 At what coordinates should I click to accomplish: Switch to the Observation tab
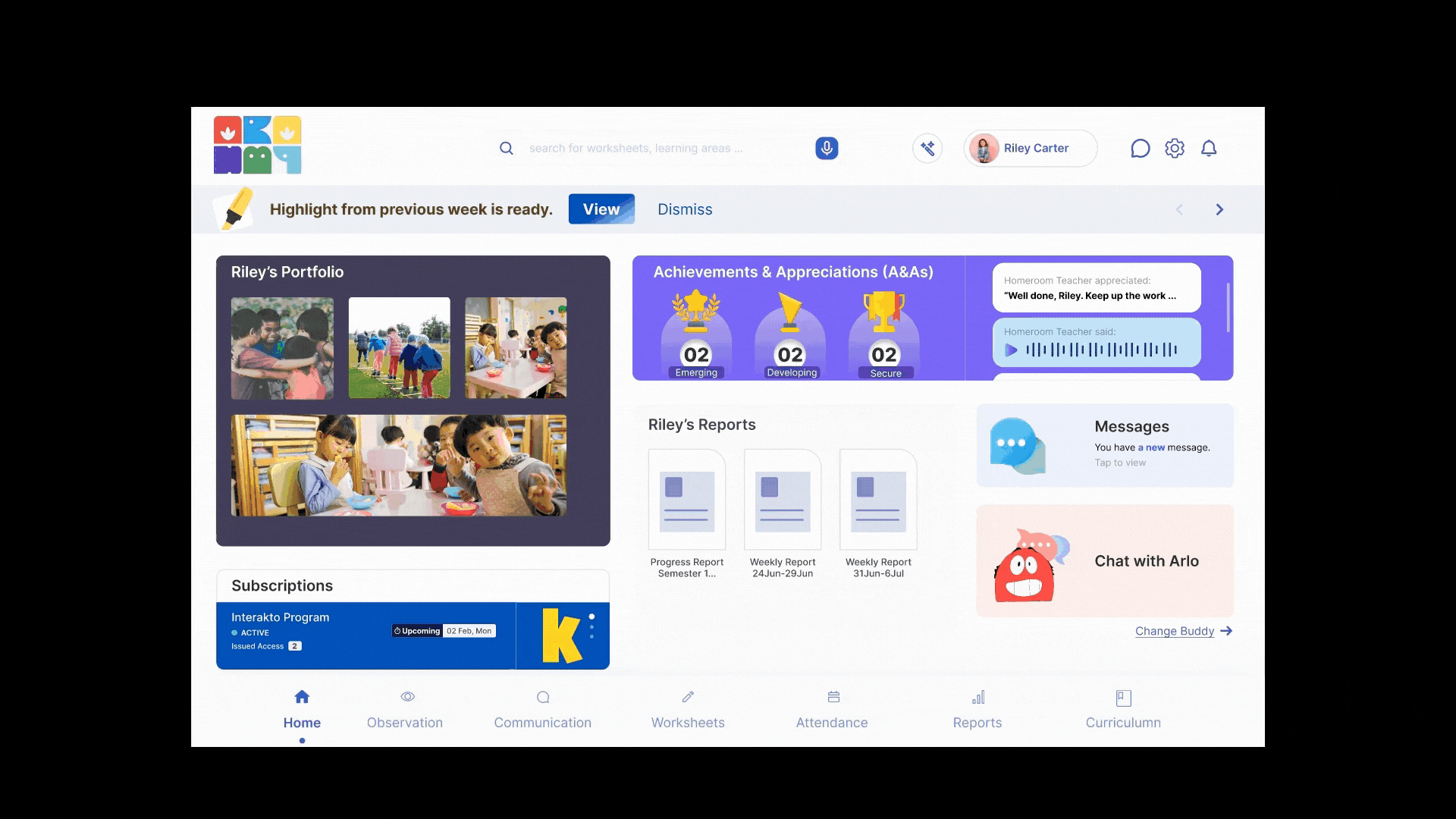coord(405,709)
